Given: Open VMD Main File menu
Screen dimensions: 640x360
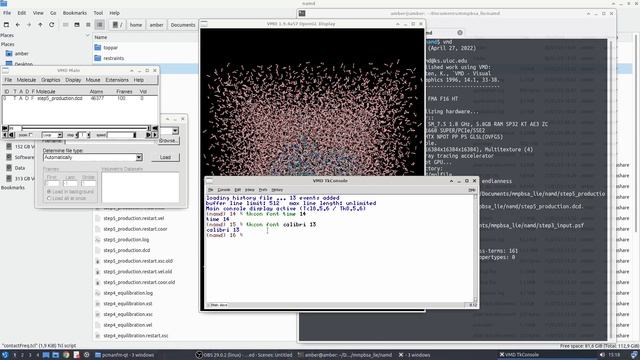Looking at the screenshot, I should click(x=8, y=80).
